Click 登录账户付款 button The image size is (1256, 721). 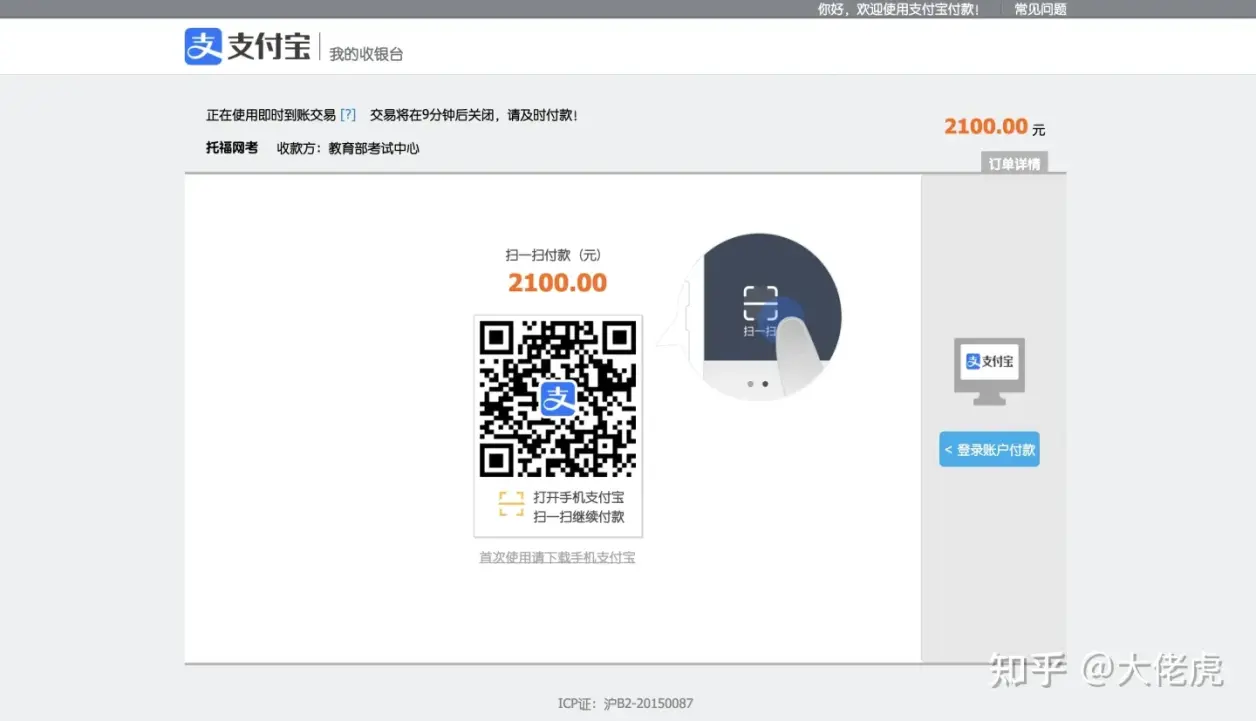click(x=989, y=450)
